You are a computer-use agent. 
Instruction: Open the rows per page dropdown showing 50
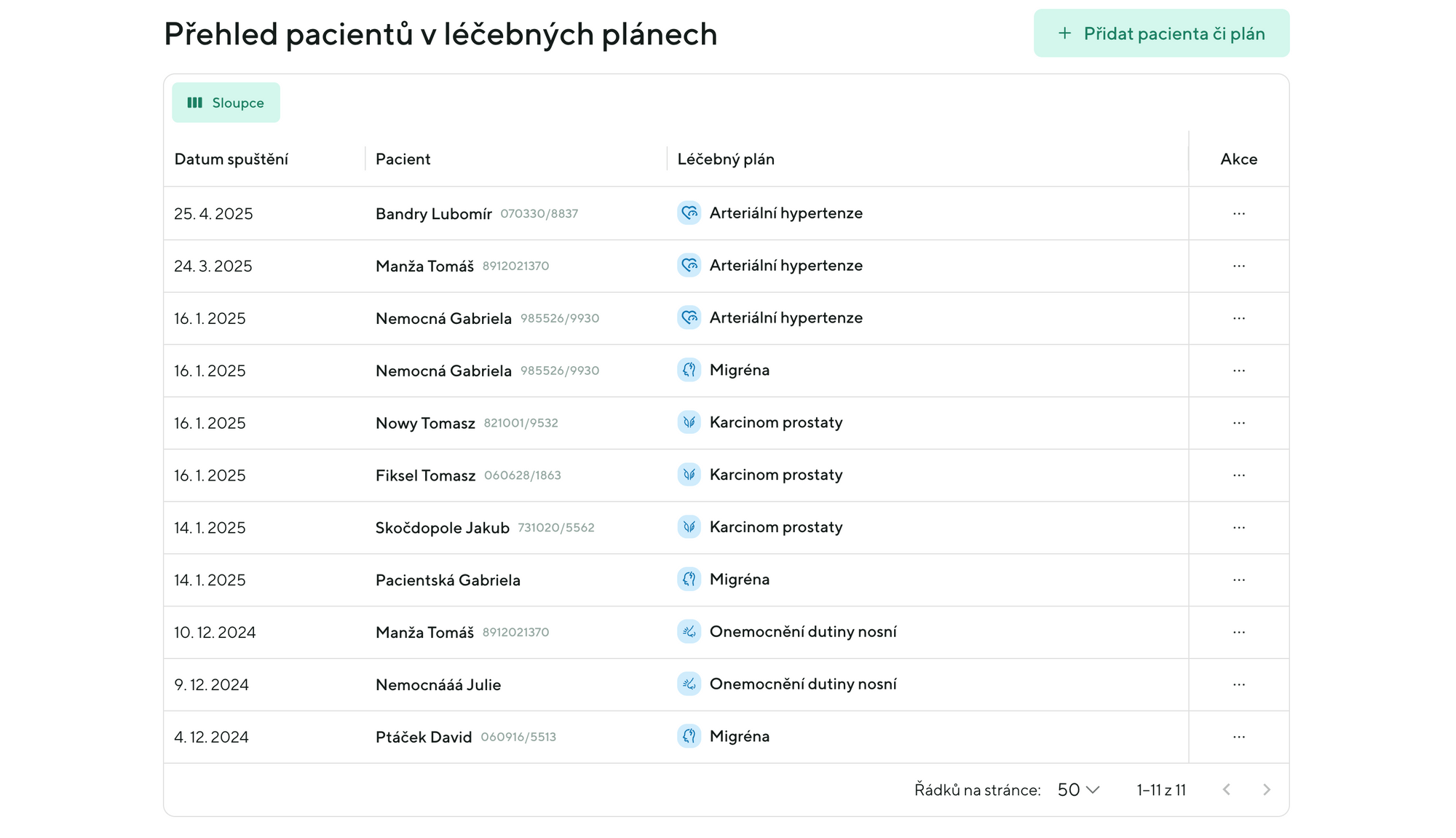click(1077, 789)
